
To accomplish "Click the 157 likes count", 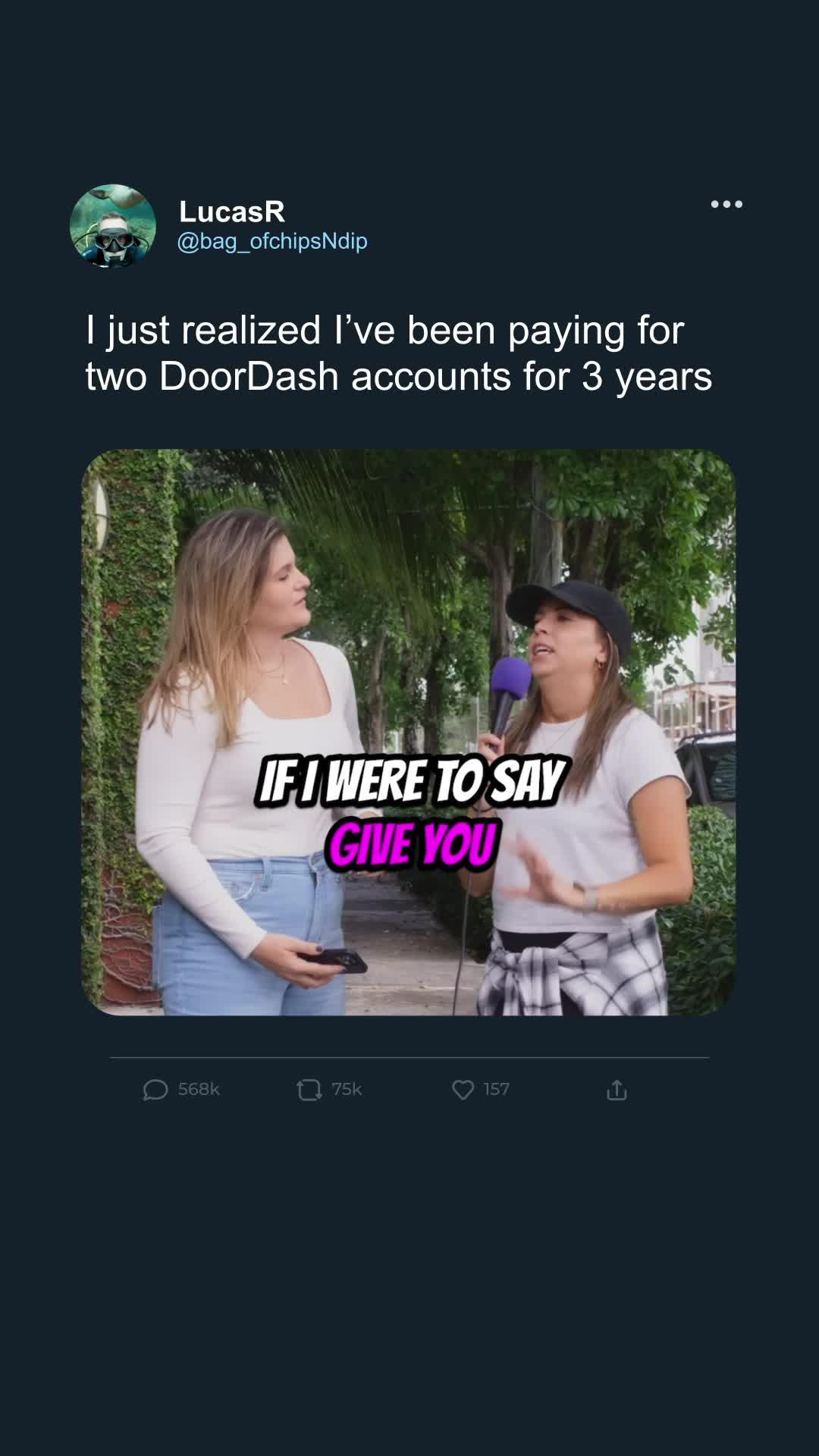I will click(496, 1089).
